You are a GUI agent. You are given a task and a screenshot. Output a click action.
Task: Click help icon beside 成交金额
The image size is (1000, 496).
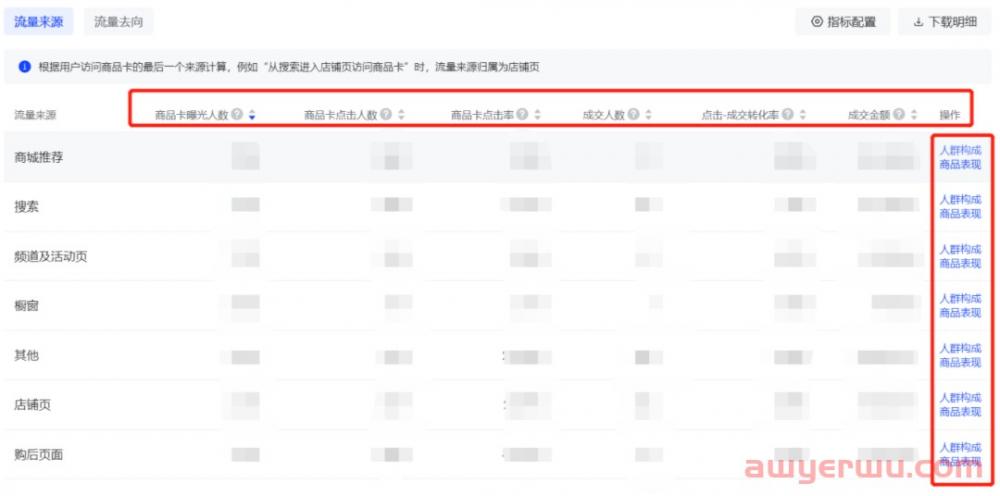pyautogui.click(x=899, y=115)
